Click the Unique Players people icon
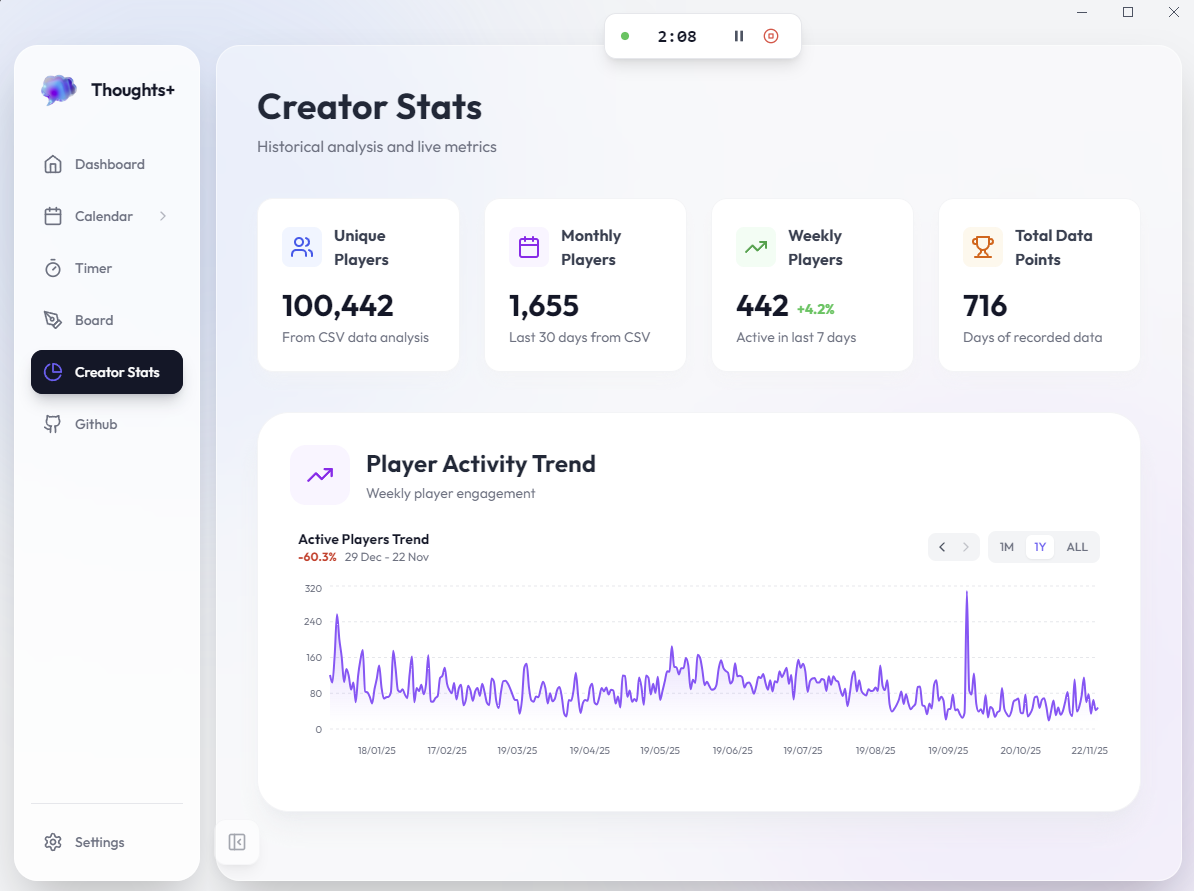1194x891 pixels. (301, 246)
